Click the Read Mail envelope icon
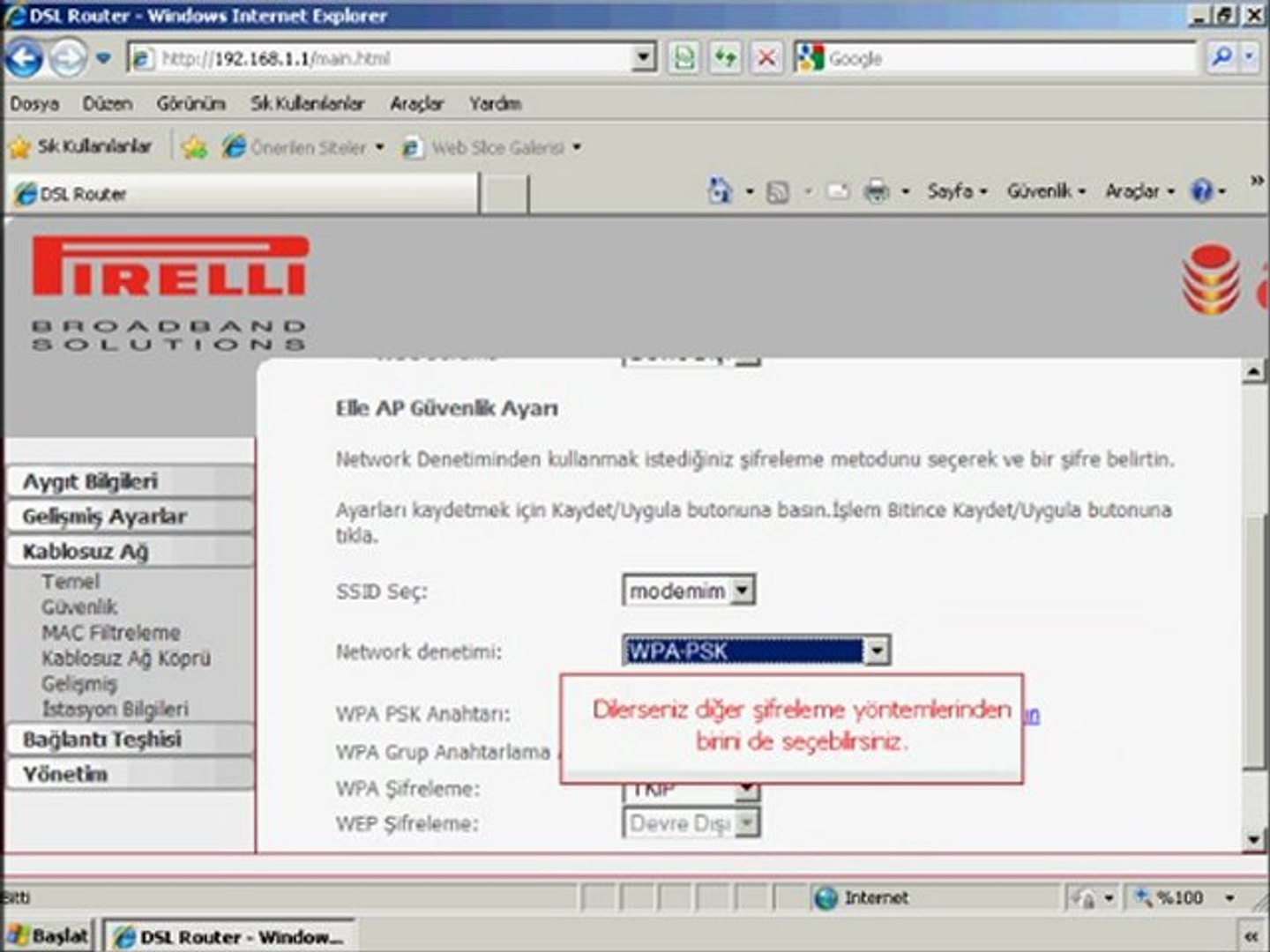This screenshot has height=952, width=1270. [838, 191]
